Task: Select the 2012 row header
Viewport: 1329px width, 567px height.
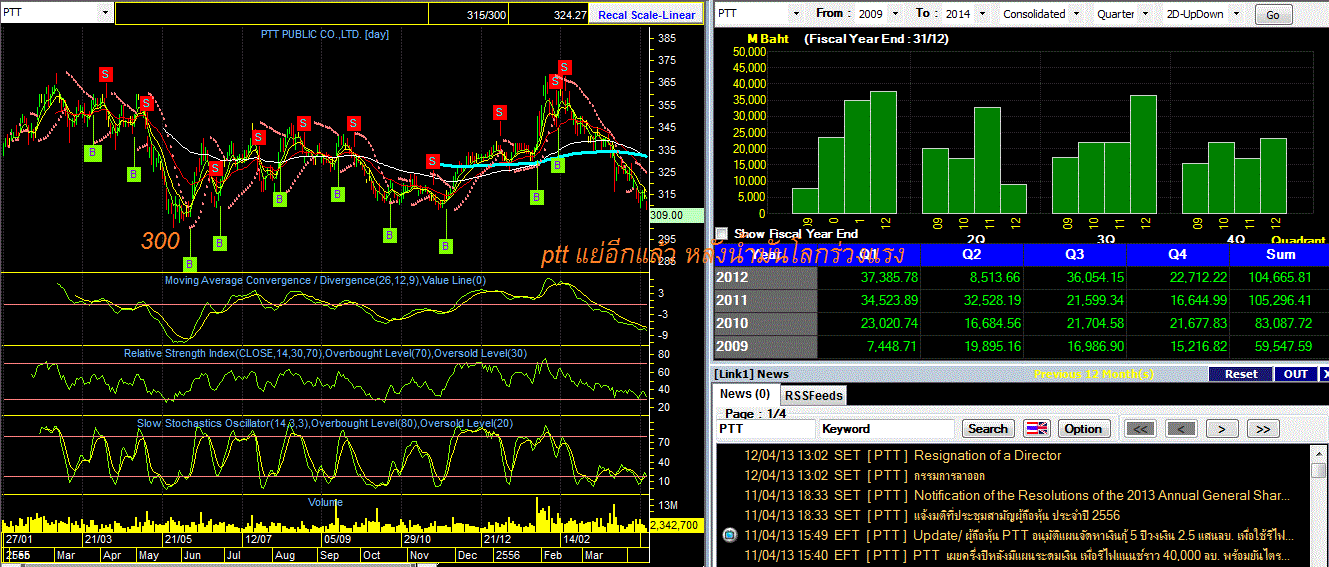Action: click(x=765, y=277)
